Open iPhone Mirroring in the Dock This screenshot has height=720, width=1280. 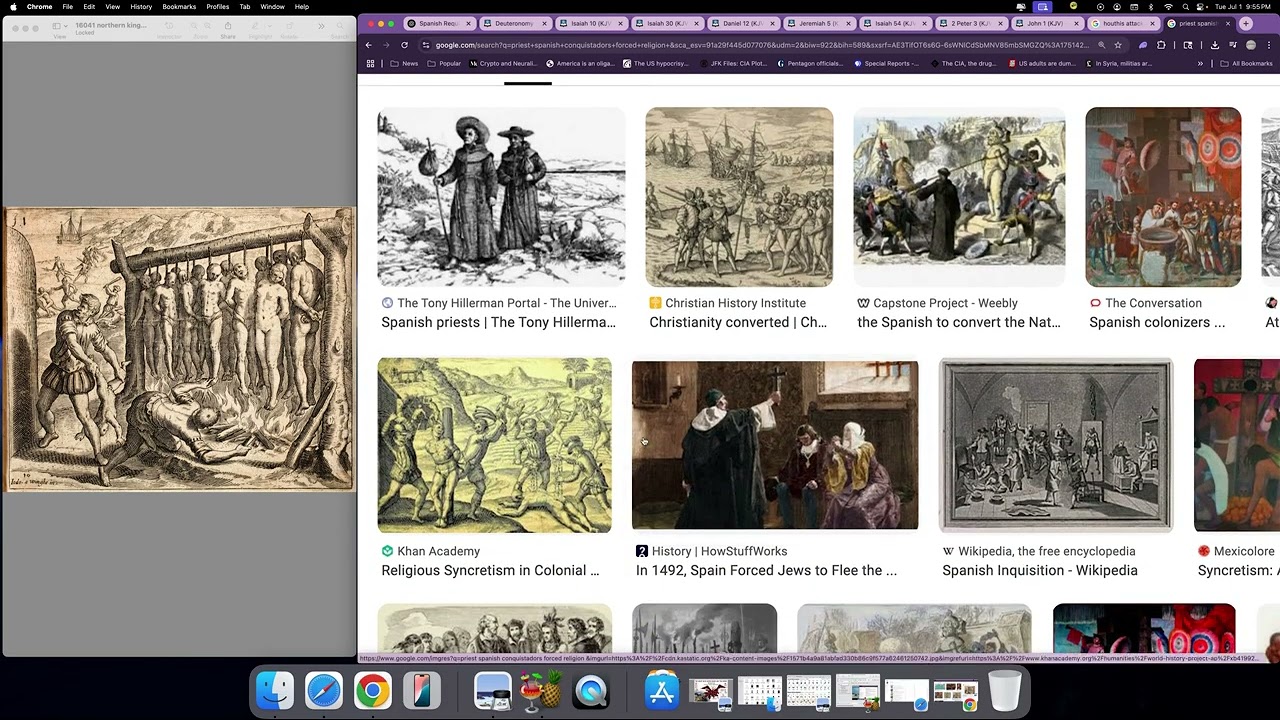[x=421, y=691]
